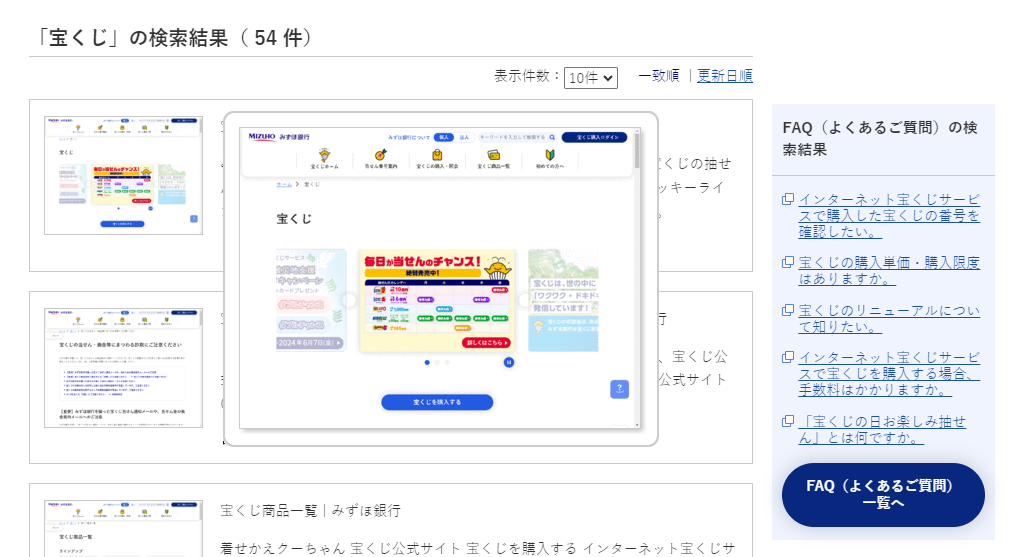Click the MIZUHO みずほ銀行 logo in preview
Image resolution: width=1023 pixels, height=557 pixels.
pos(279,137)
